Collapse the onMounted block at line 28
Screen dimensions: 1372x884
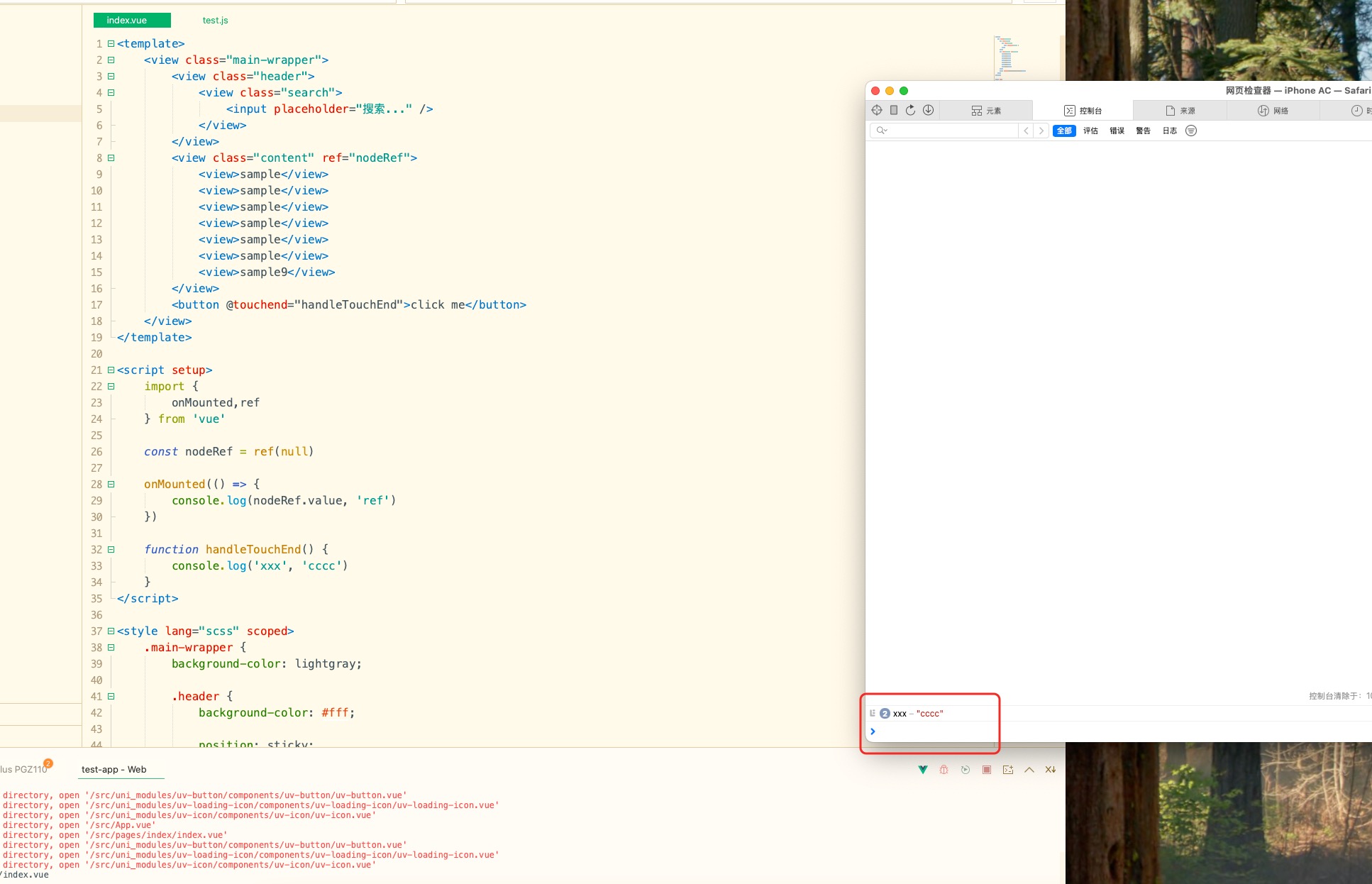[x=111, y=485]
